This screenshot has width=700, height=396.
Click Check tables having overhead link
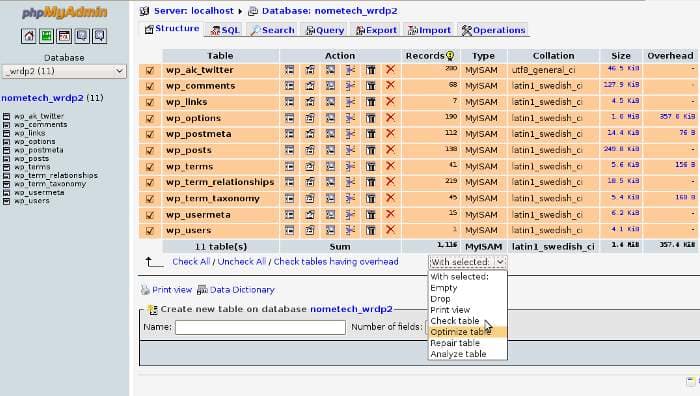pos(336,262)
